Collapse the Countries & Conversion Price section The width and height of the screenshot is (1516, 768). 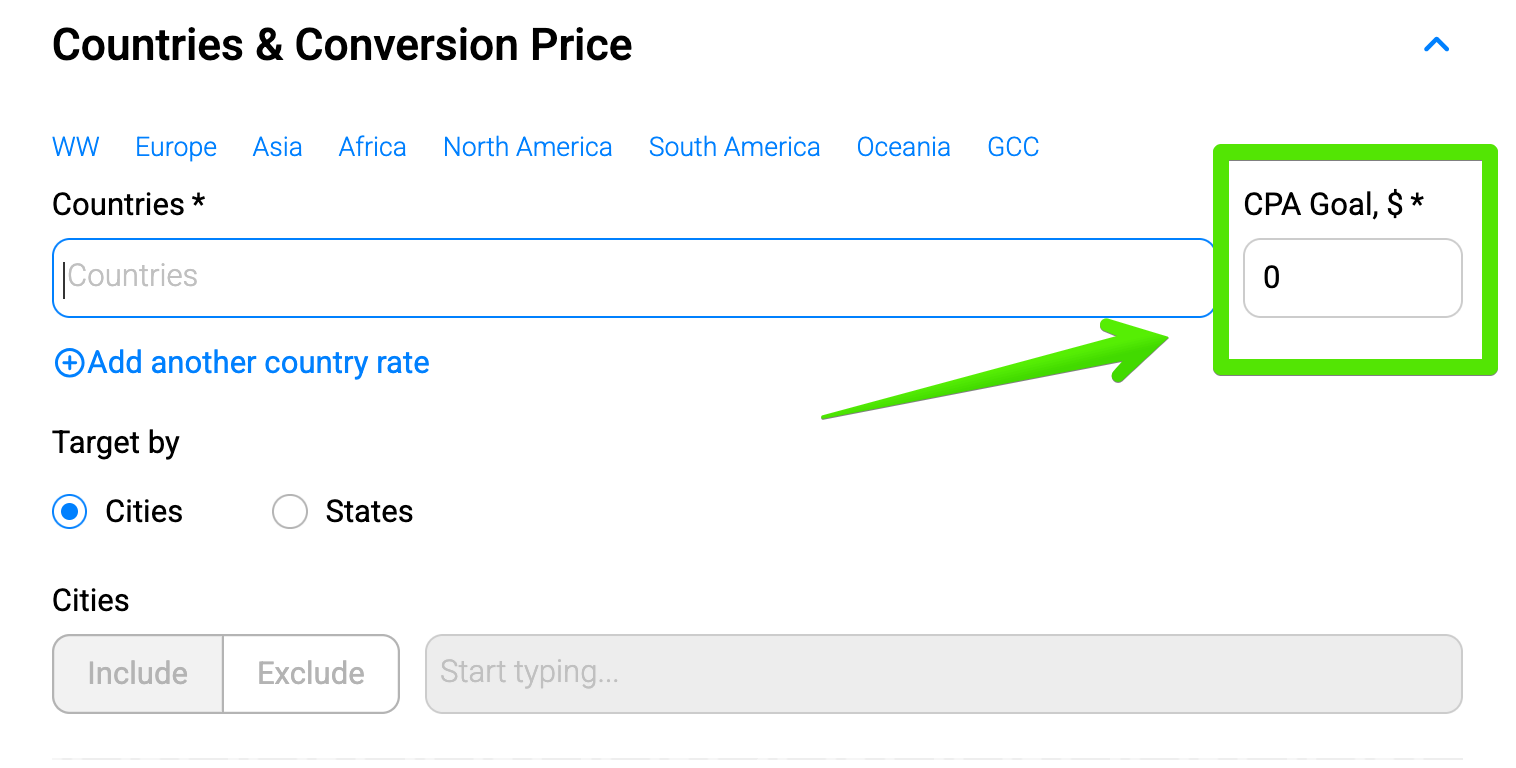pos(1436,45)
